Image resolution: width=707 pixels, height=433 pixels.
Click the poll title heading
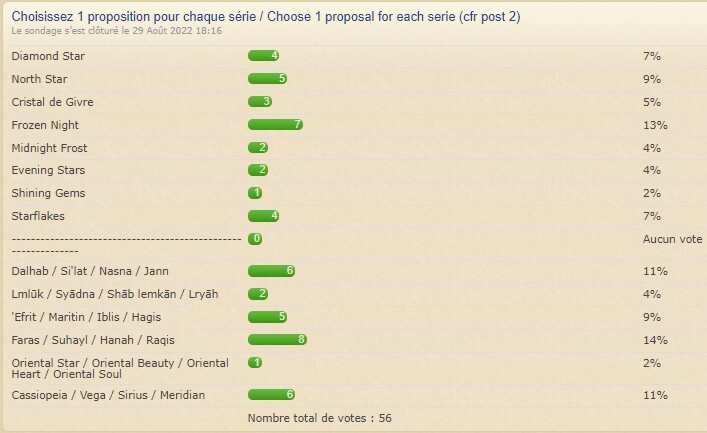[x=265, y=17]
